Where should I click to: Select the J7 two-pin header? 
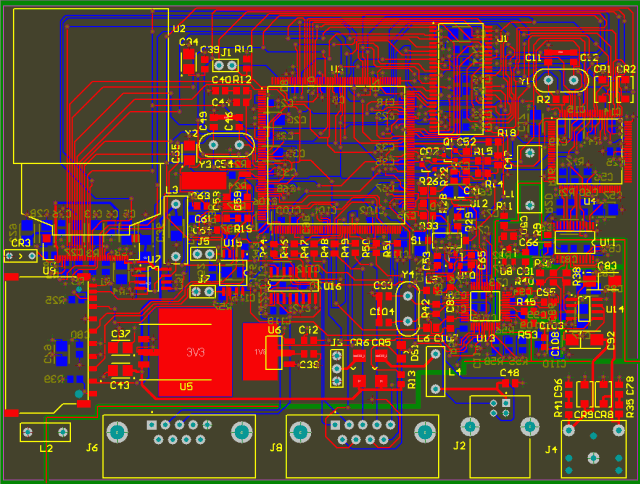pos(203,291)
